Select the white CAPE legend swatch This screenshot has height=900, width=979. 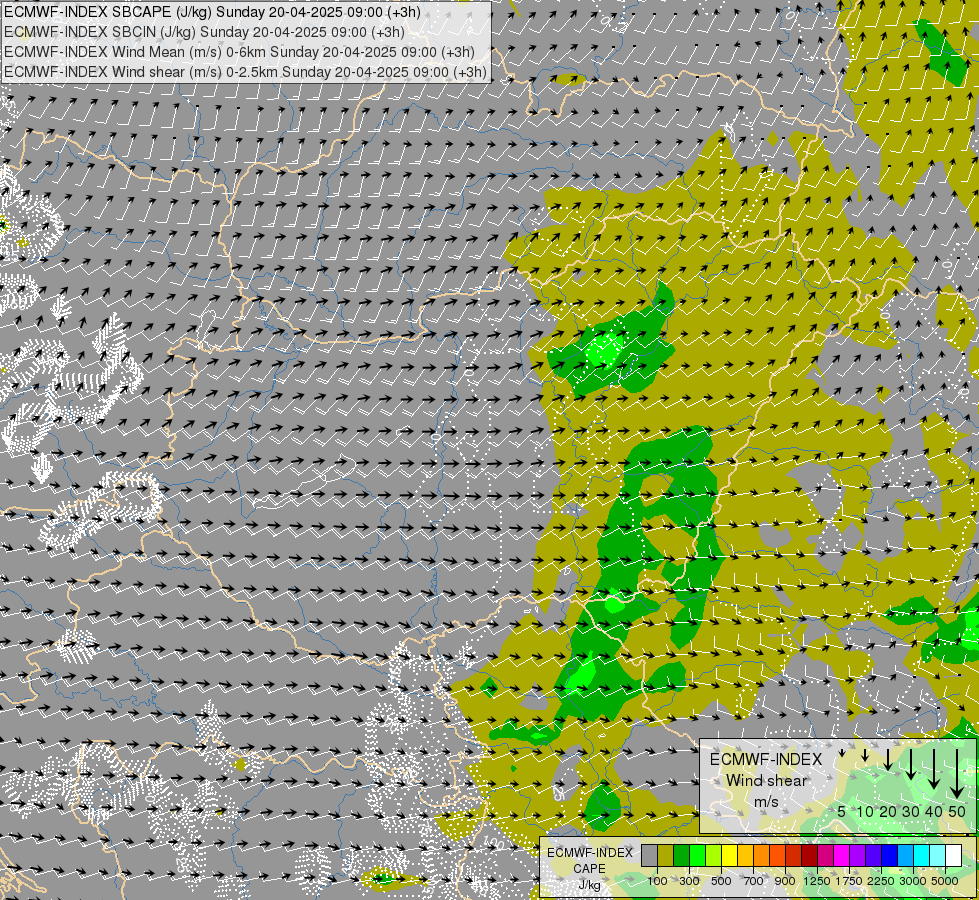pos(954,855)
